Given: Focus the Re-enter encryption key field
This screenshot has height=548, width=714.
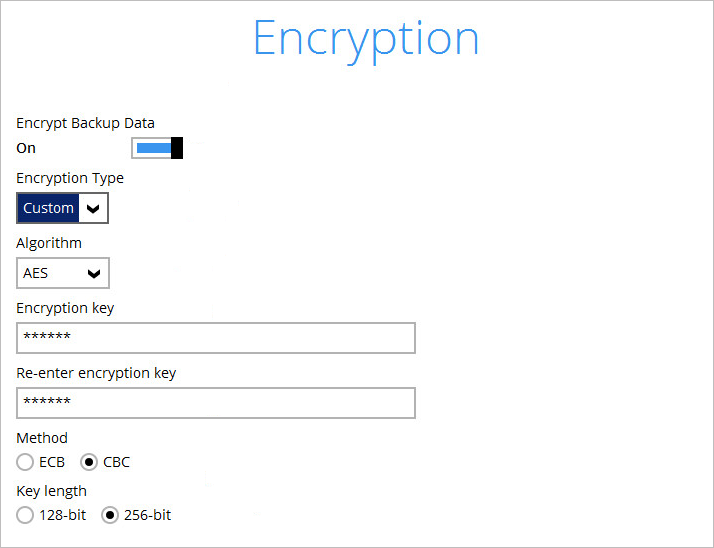Looking at the screenshot, I should coord(216,403).
